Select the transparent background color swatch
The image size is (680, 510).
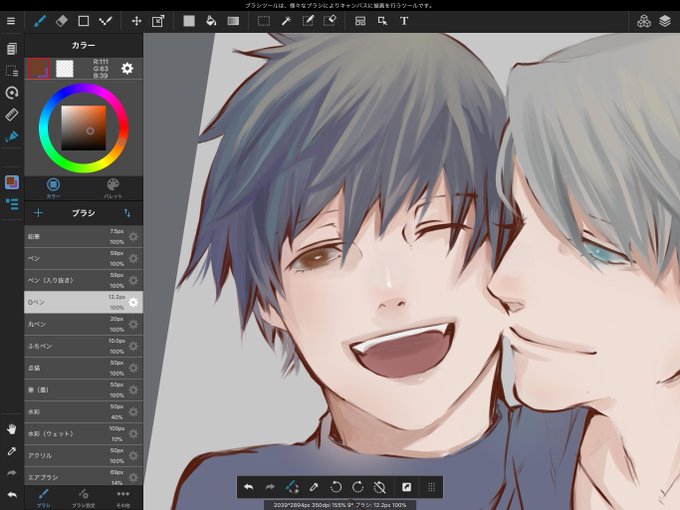(65, 69)
